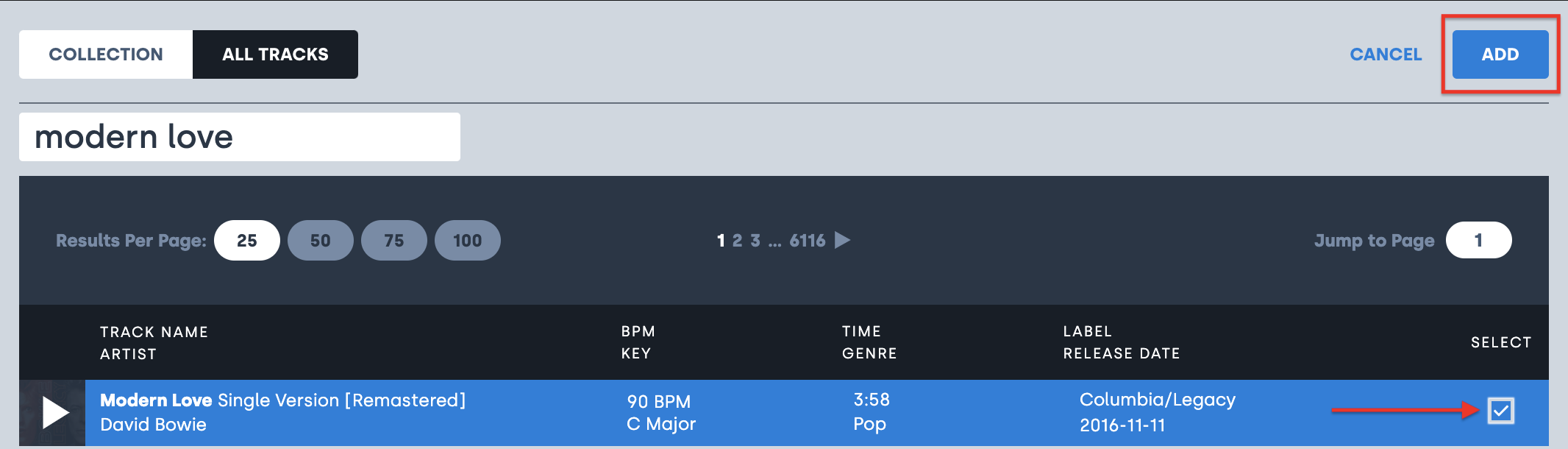Click the Jump to Page input

coord(1478,240)
